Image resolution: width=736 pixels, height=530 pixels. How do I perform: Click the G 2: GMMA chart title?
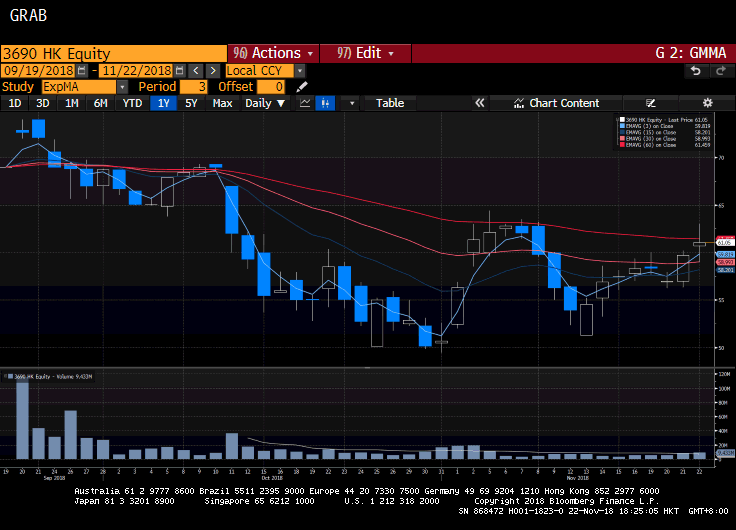pyautogui.click(x=690, y=53)
